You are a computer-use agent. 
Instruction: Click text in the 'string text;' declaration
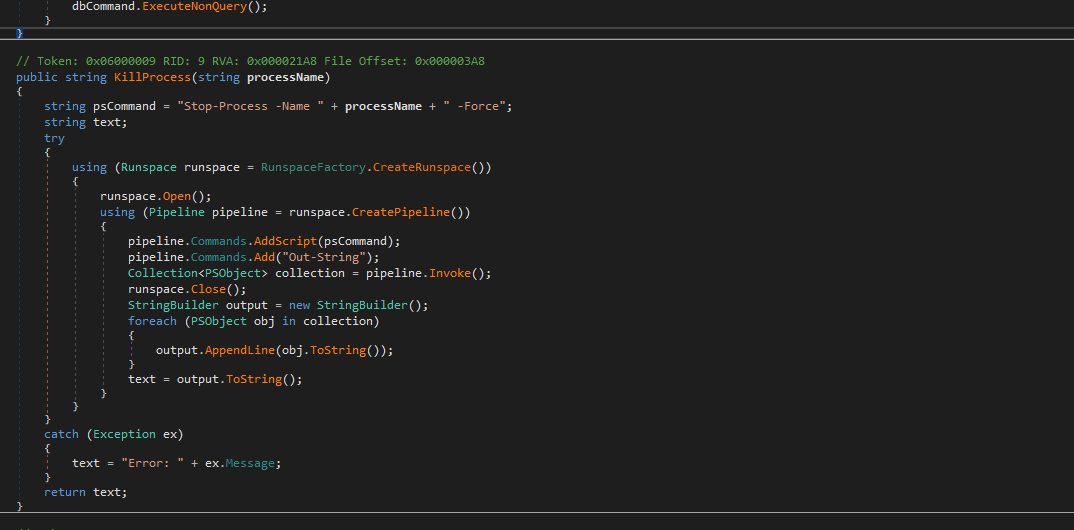coord(107,122)
